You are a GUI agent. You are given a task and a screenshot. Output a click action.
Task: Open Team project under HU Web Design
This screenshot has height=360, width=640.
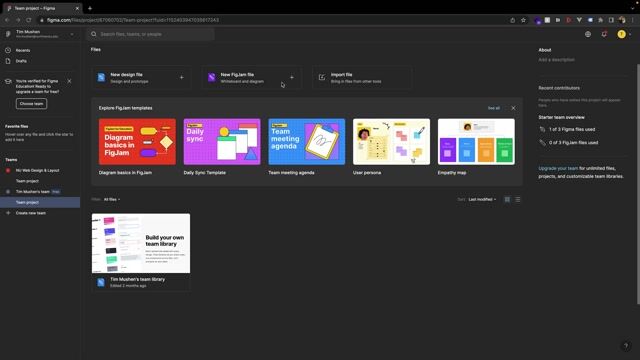pyautogui.click(x=27, y=181)
